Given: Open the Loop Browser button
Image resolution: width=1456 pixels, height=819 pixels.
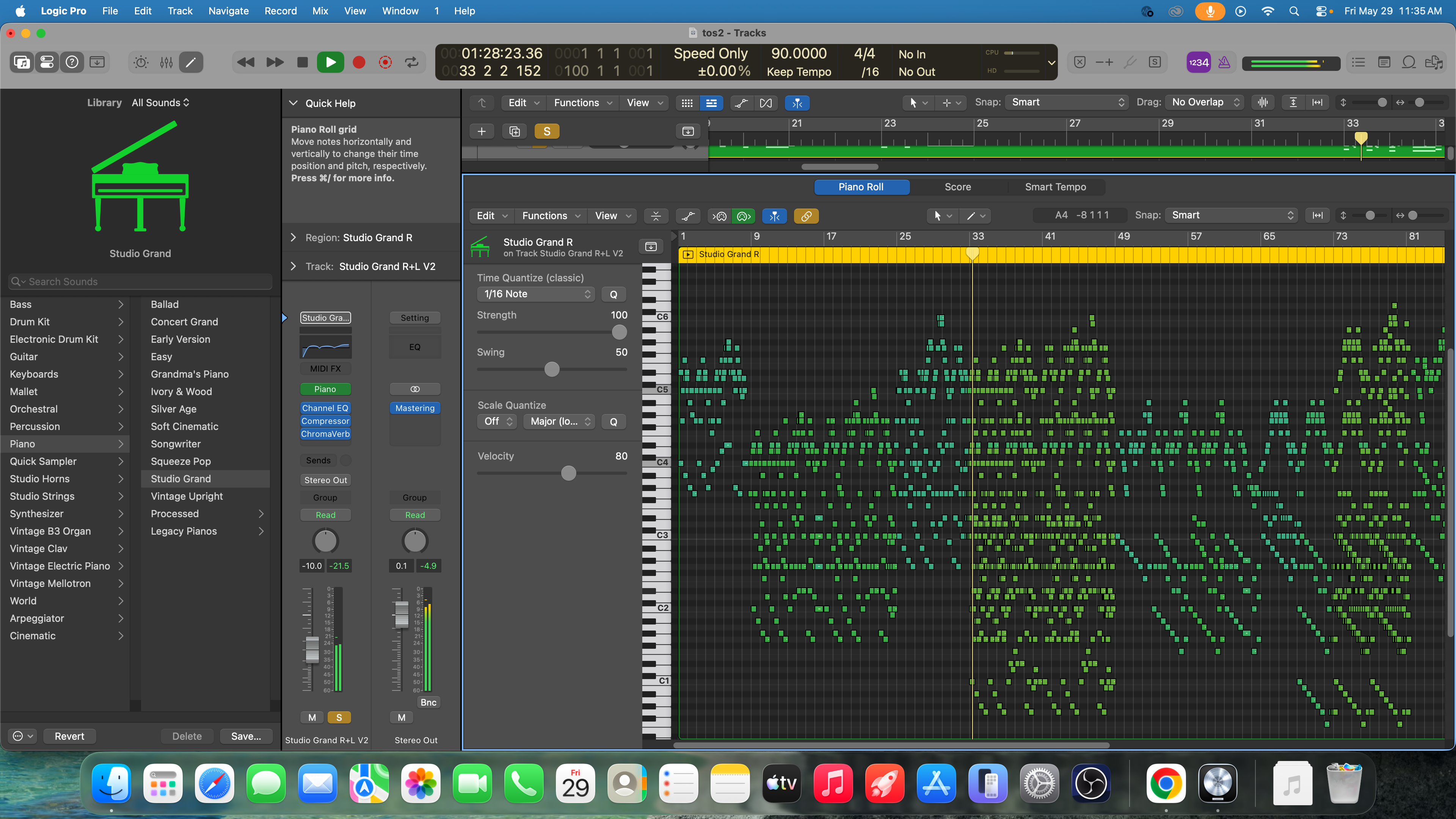Looking at the screenshot, I should pyautogui.click(x=1409, y=62).
